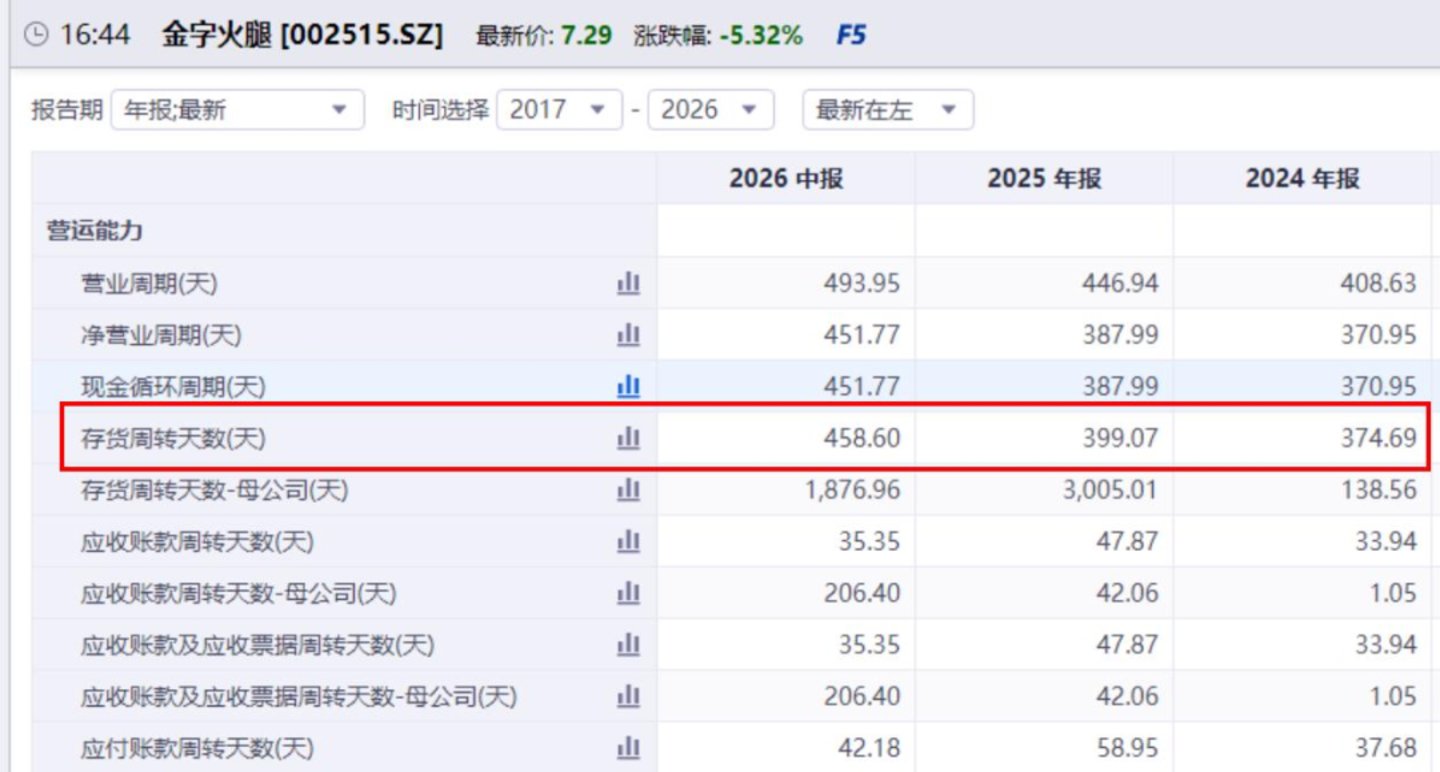Screen dimensions: 1440x772
Task: Select the 现金循环周期(天) row label
Action: pyautogui.click(x=173, y=387)
